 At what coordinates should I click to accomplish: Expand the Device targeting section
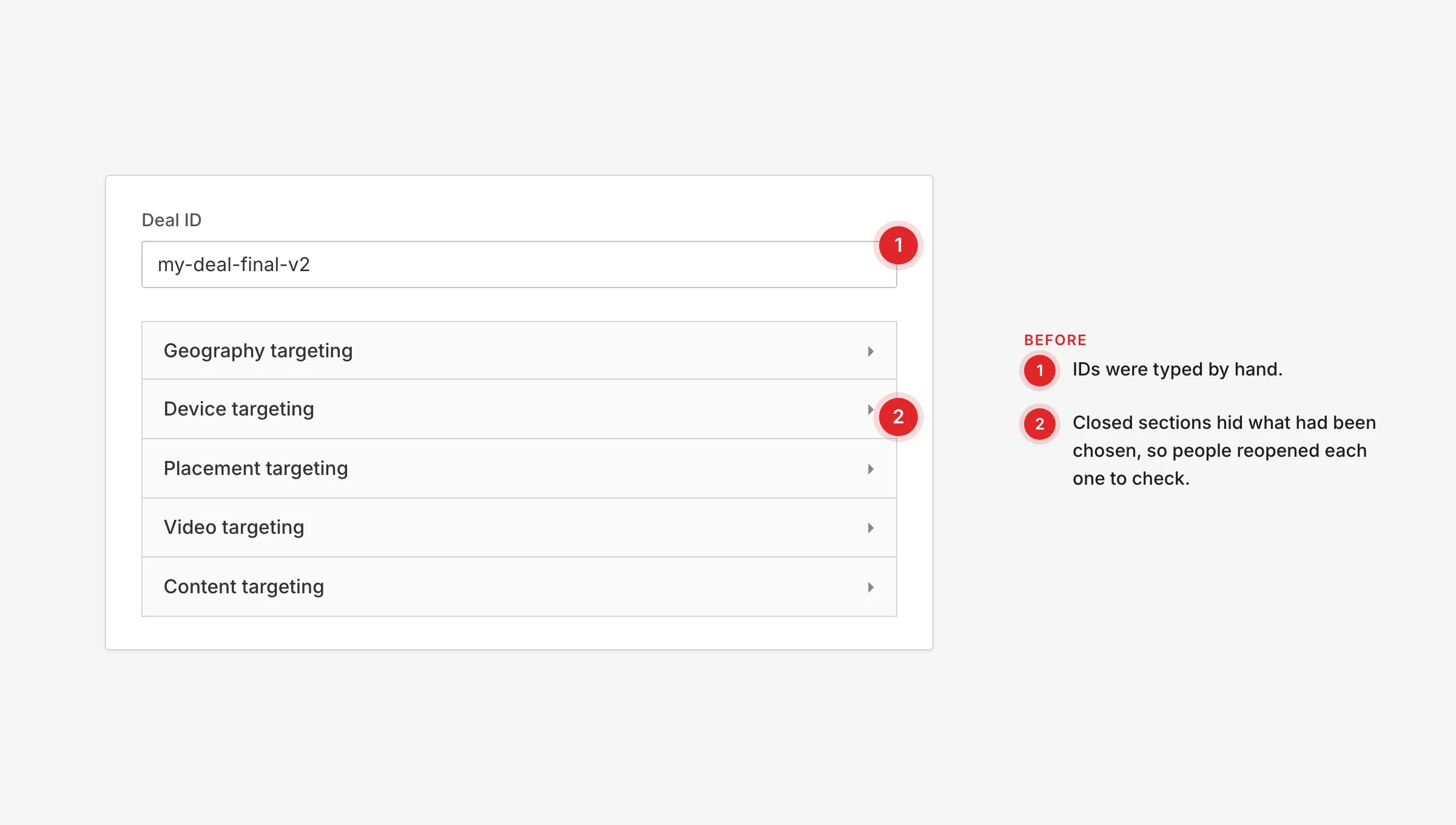click(519, 409)
